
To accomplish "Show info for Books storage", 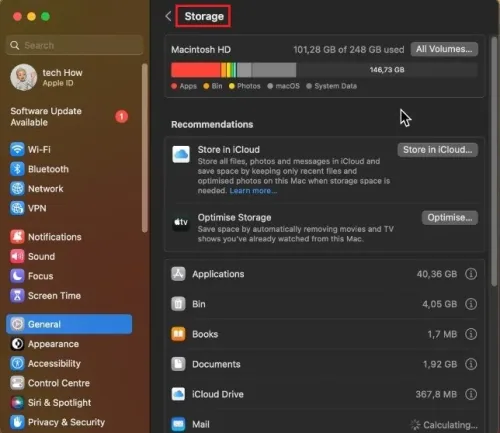I will coord(471,334).
